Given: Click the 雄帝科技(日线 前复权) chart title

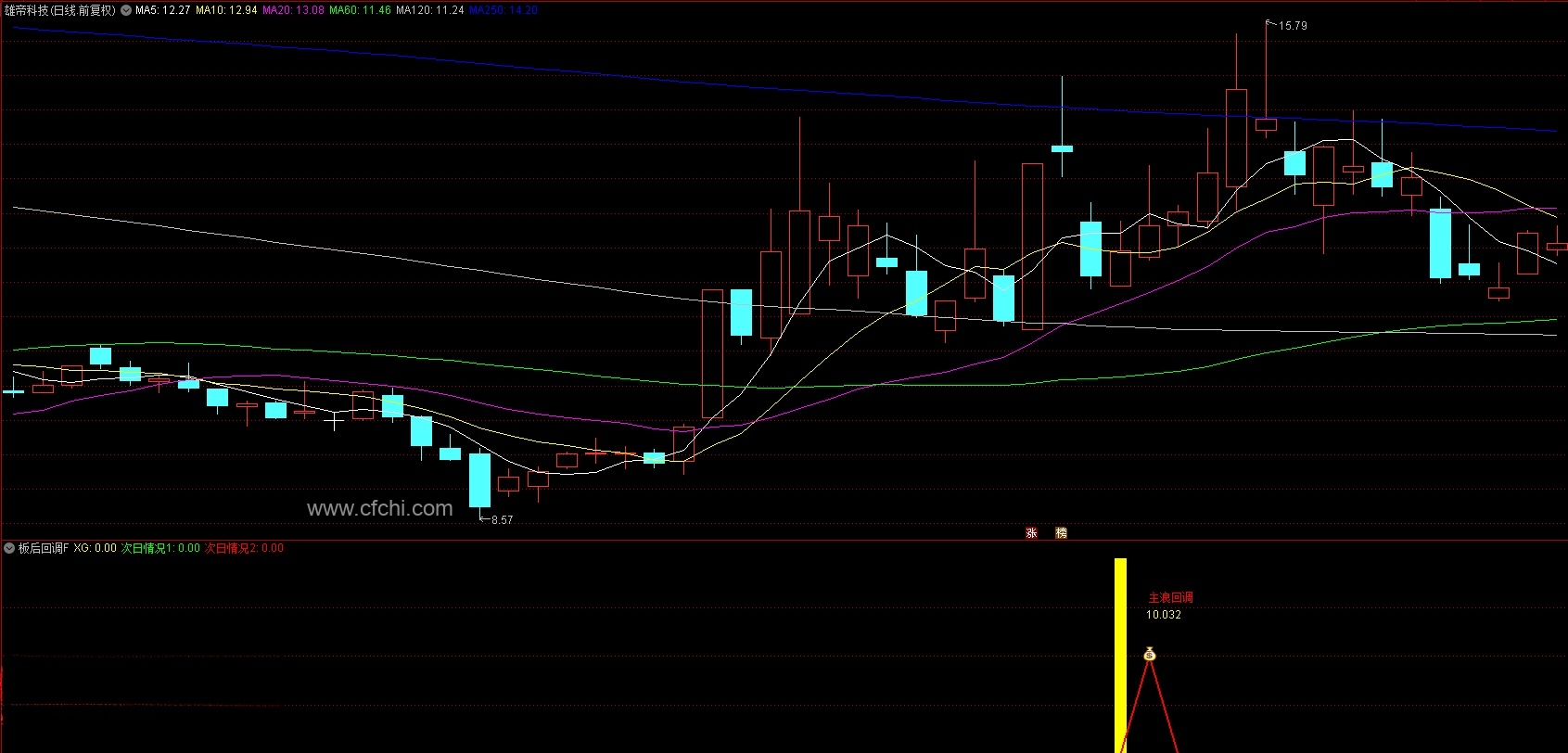Looking at the screenshot, I should coord(59,10).
